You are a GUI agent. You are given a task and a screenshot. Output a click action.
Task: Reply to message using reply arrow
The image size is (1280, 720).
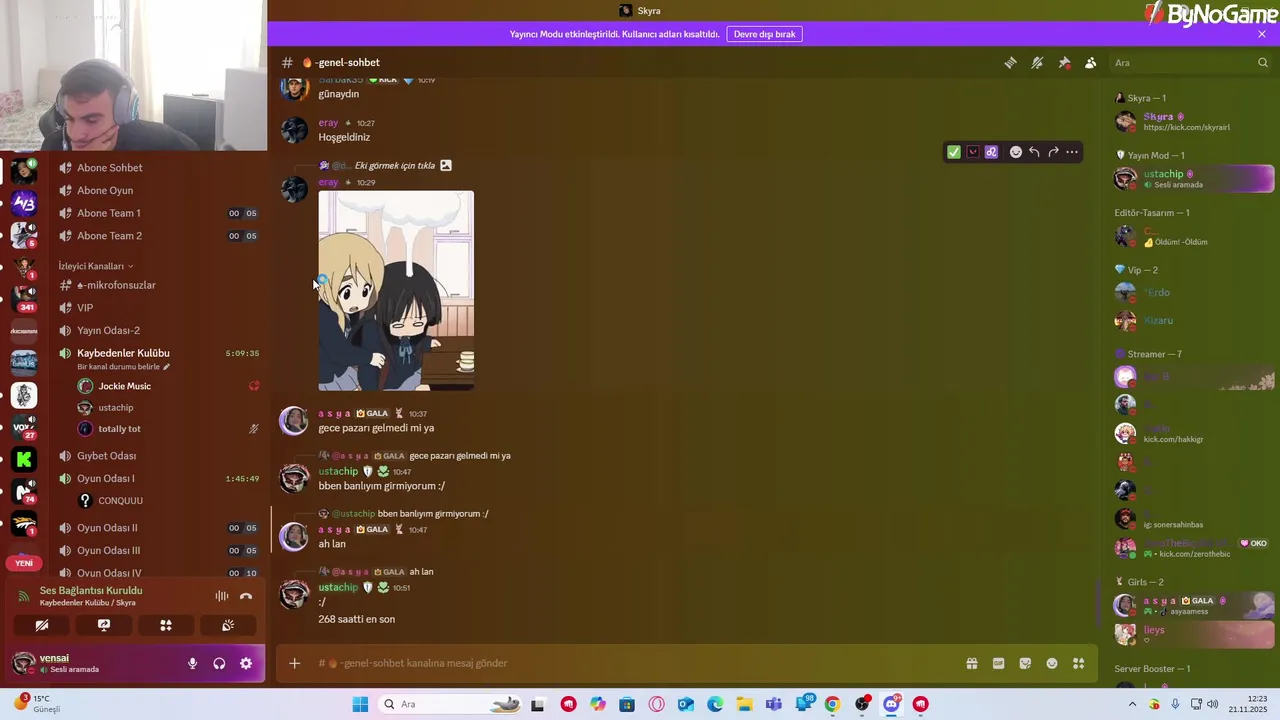click(1034, 152)
